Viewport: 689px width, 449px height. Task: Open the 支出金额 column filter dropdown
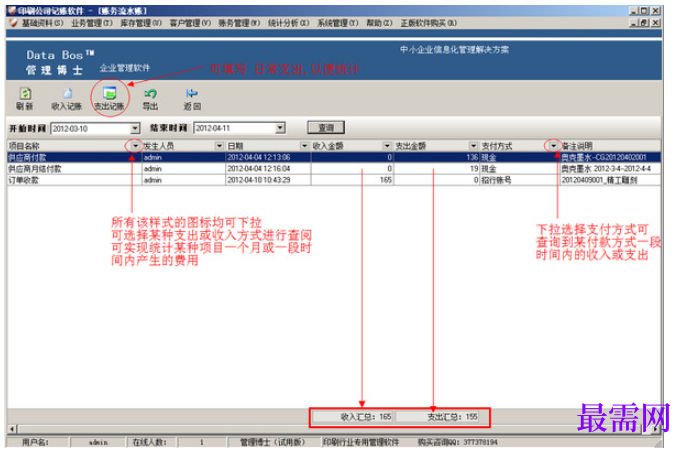[x=473, y=146]
